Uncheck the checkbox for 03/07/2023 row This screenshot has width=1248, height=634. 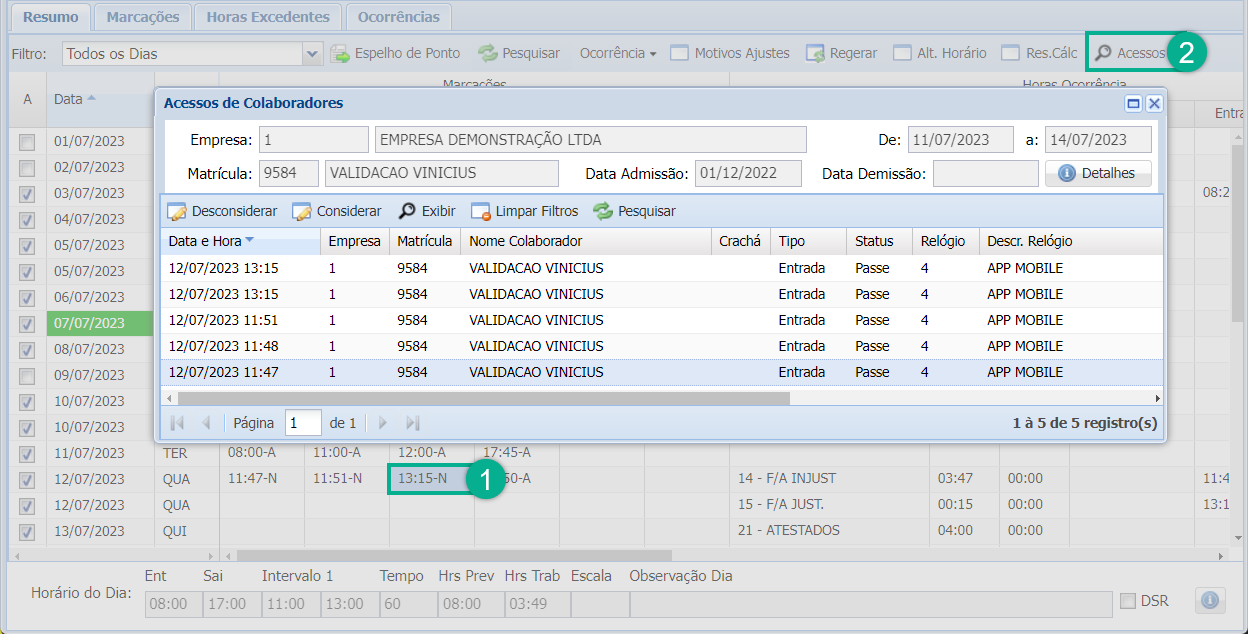pyautogui.click(x=27, y=193)
